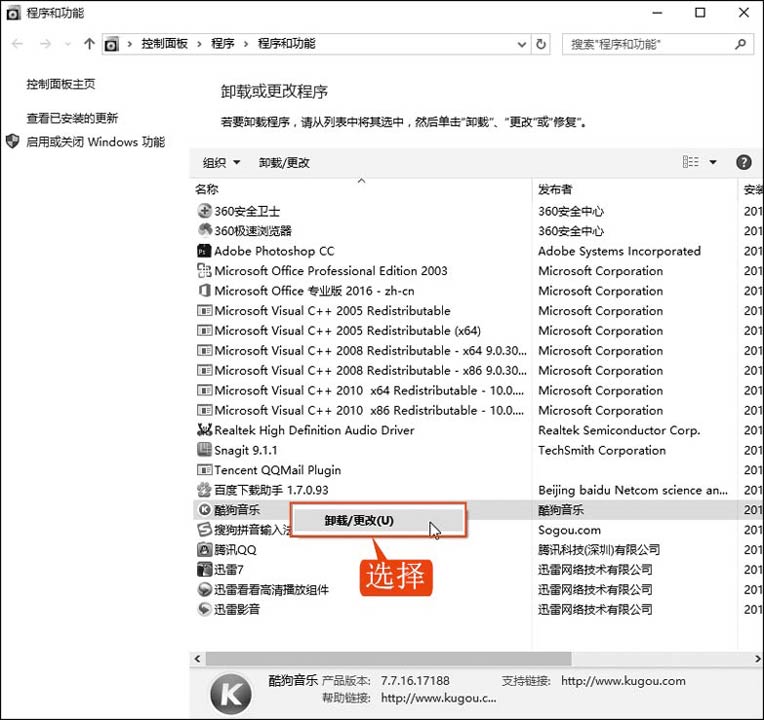Click the 迅雷7 icon
The width and height of the screenshot is (764, 720).
(204, 569)
